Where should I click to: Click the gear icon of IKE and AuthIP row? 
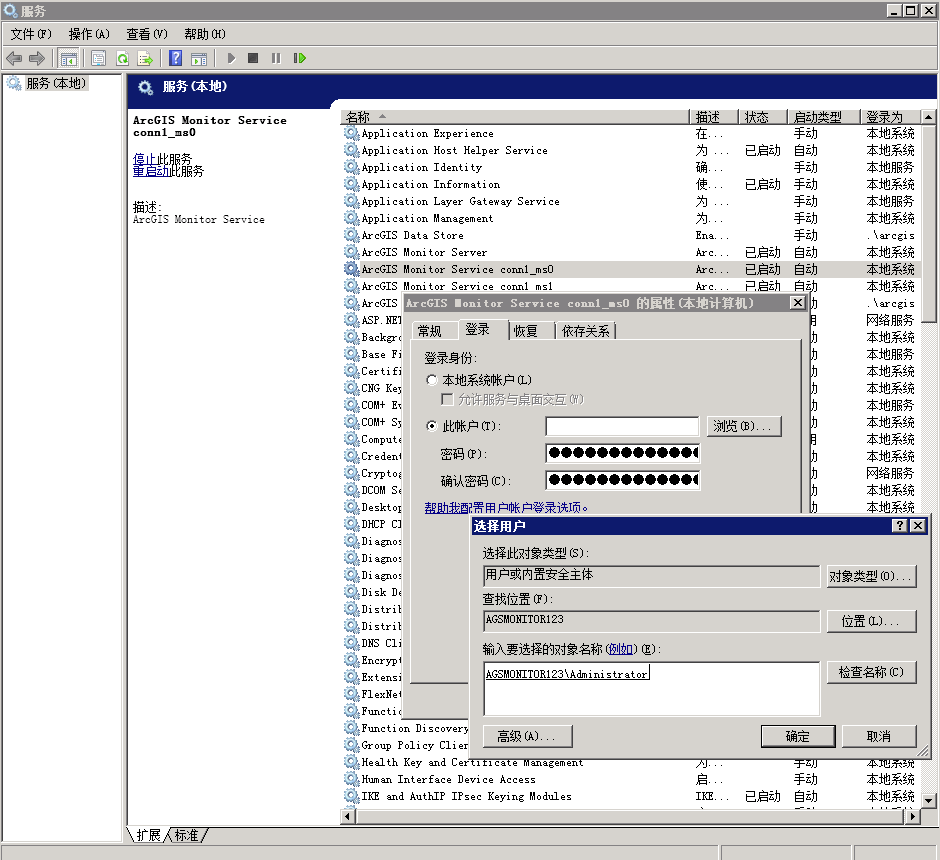[x=351, y=796]
